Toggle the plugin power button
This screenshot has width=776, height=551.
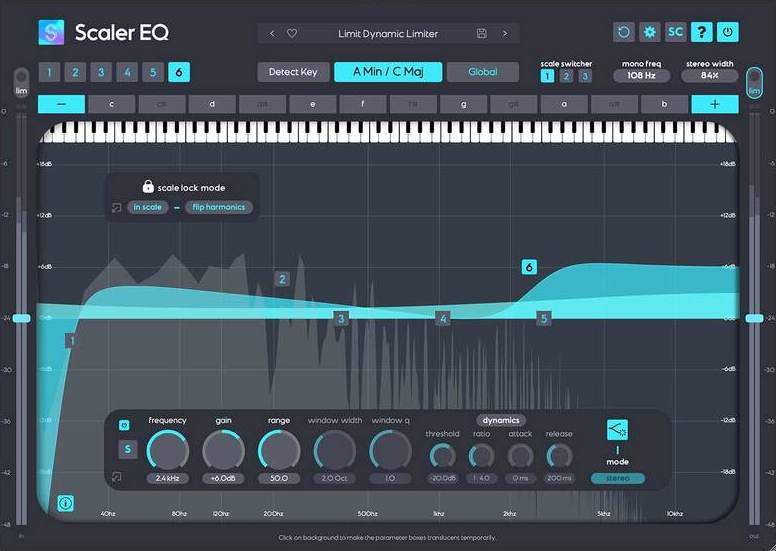(728, 32)
